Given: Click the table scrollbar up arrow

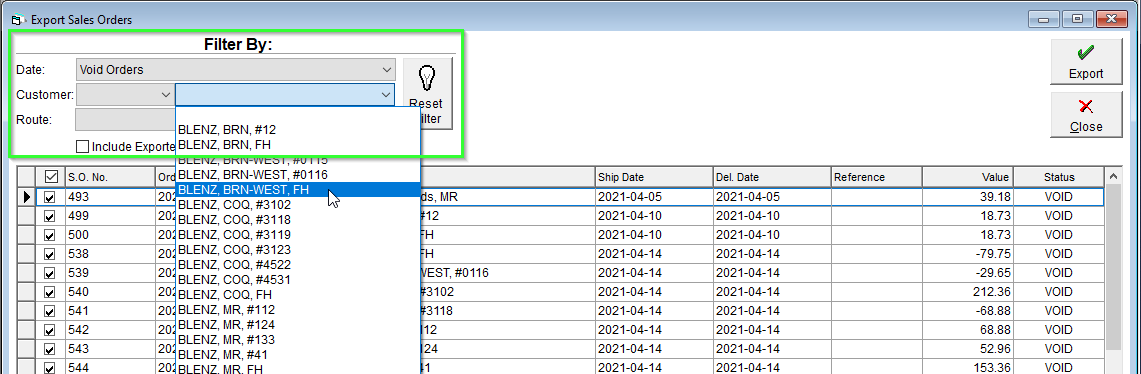Looking at the screenshot, I should (1112, 176).
